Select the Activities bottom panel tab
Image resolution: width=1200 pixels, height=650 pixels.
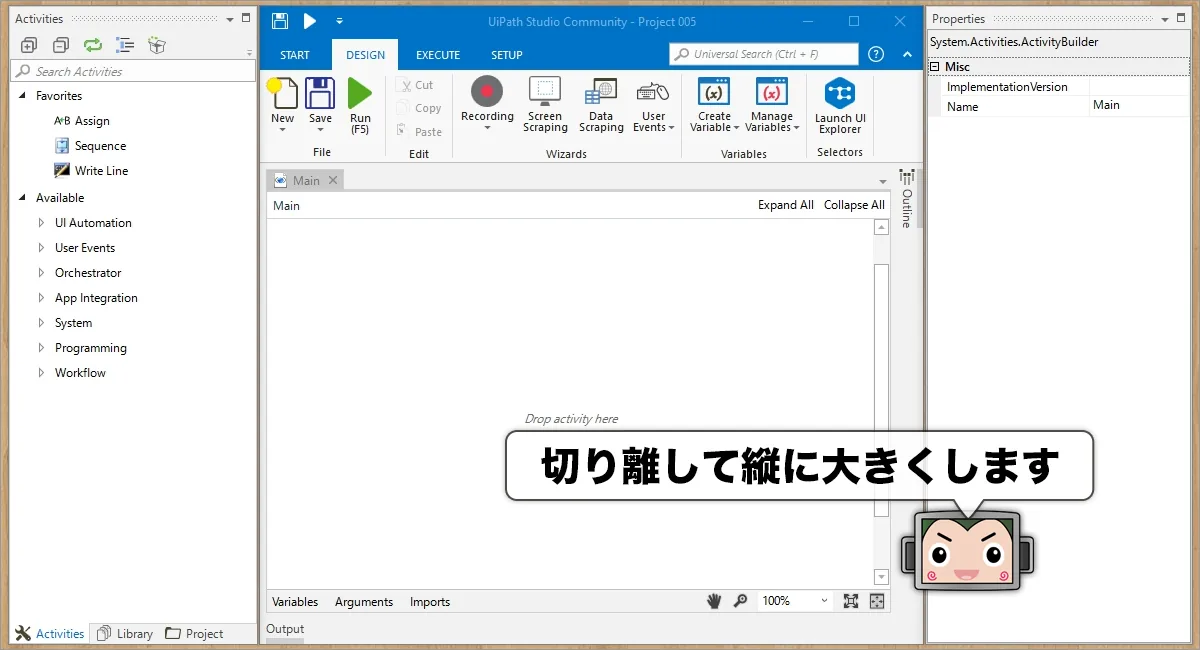(50, 634)
